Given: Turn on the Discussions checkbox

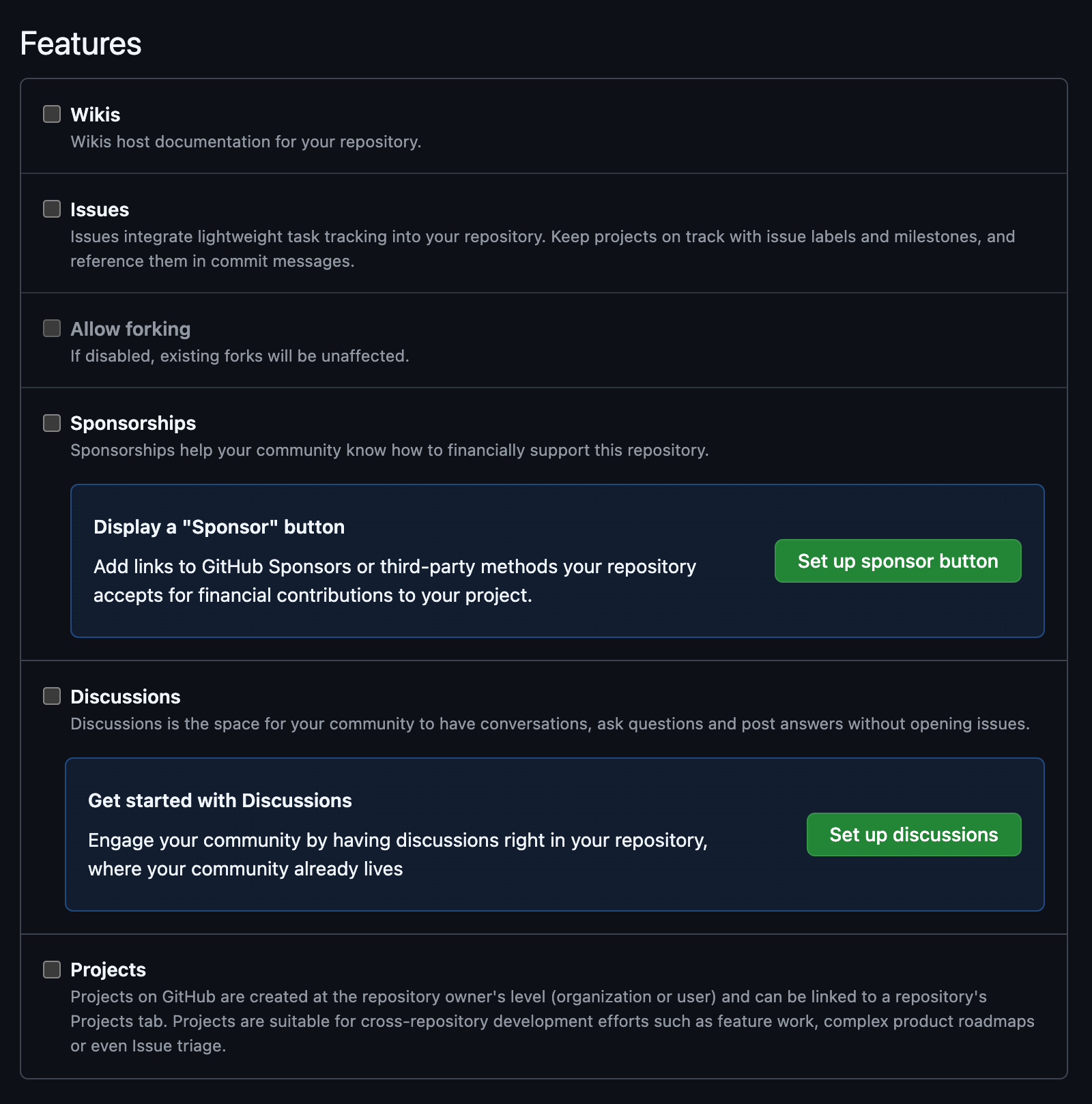Looking at the screenshot, I should point(52,696).
